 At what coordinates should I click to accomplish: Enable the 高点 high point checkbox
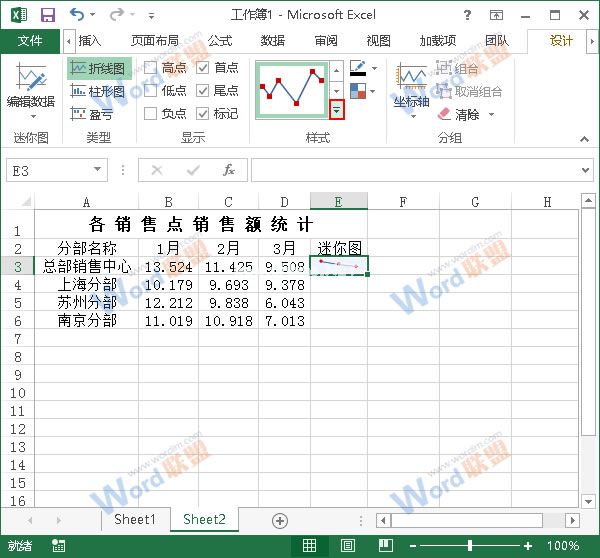point(150,67)
